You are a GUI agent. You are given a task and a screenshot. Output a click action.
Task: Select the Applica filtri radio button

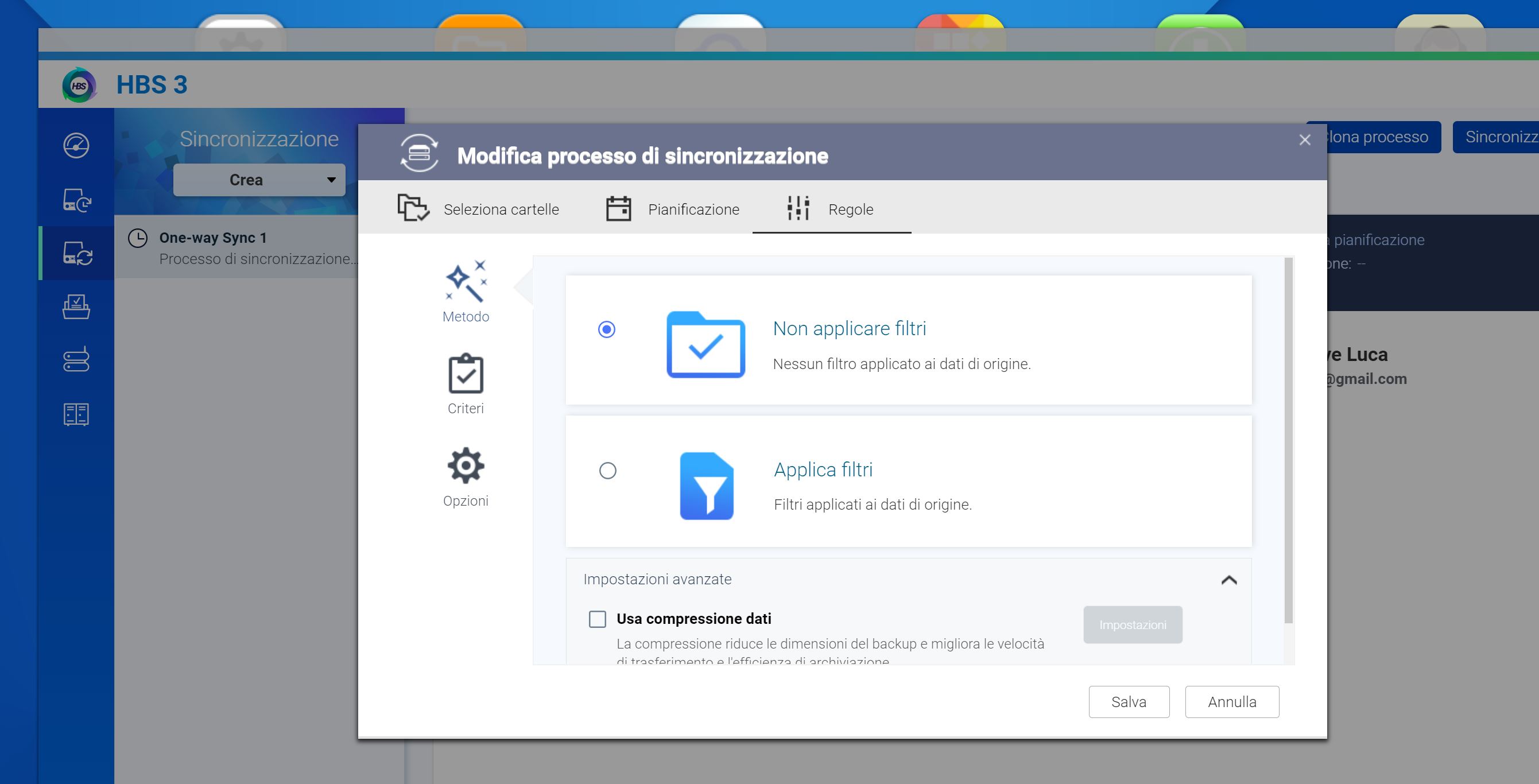607,471
